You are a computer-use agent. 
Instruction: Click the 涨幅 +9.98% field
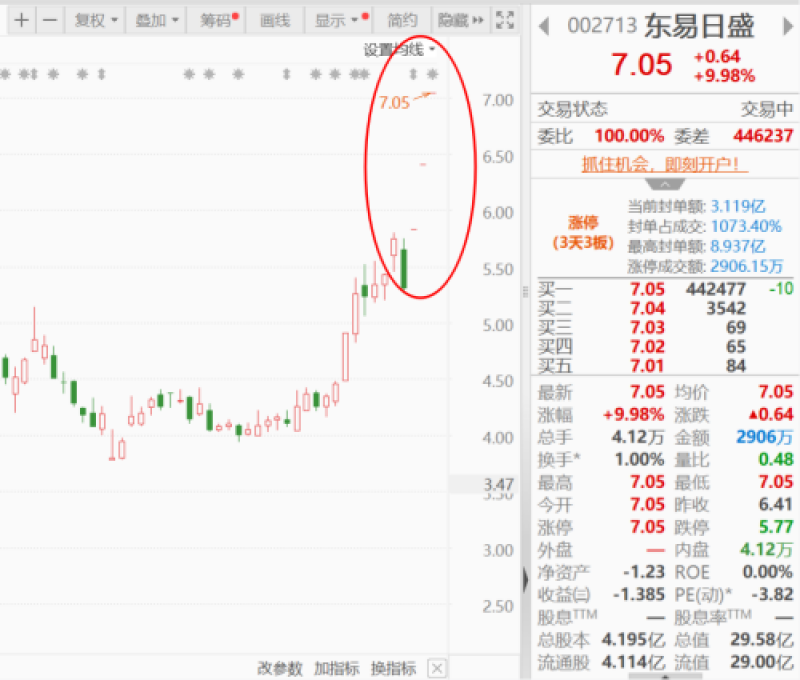point(601,414)
